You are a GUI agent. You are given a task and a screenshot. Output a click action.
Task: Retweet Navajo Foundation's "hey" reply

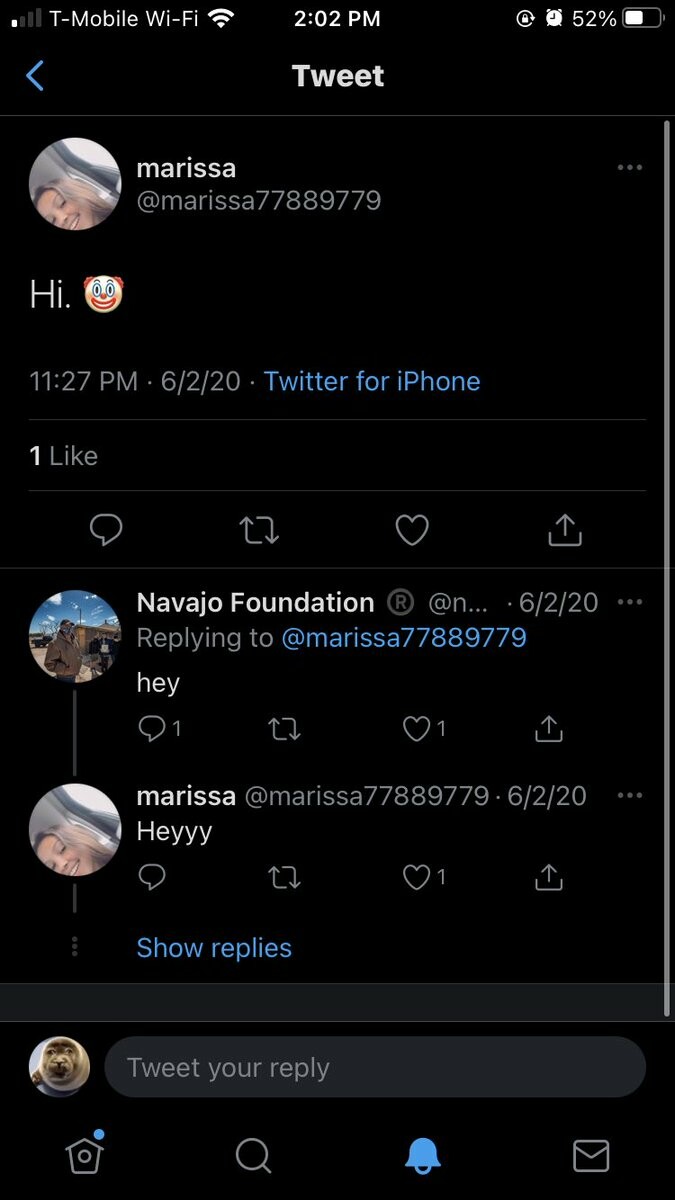(285, 729)
